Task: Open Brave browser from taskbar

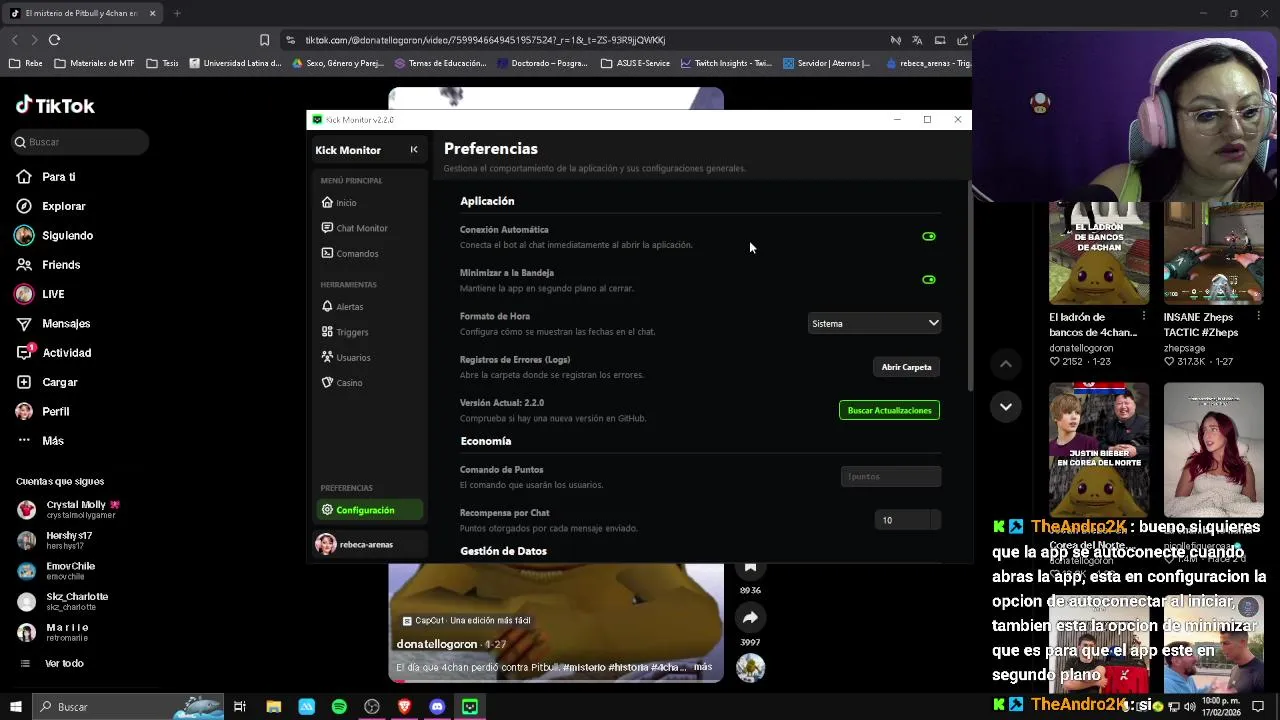Action: pos(404,707)
